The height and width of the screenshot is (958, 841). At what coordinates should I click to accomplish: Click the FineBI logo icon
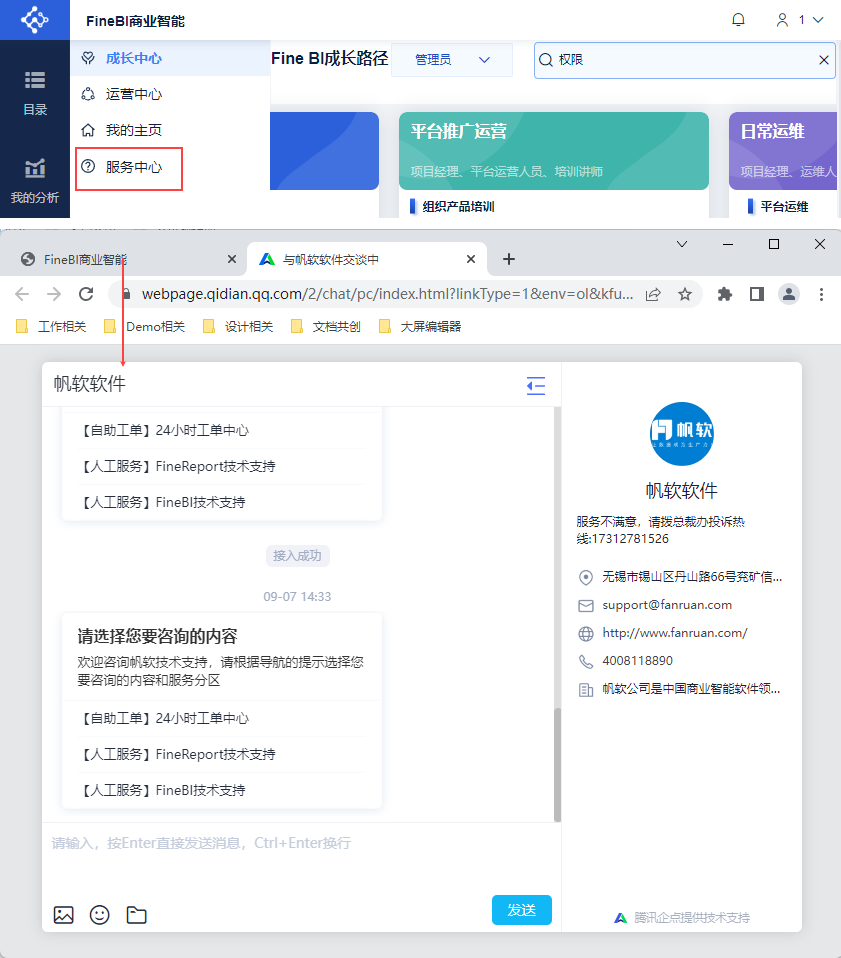pyautogui.click(x=35, y=20)
